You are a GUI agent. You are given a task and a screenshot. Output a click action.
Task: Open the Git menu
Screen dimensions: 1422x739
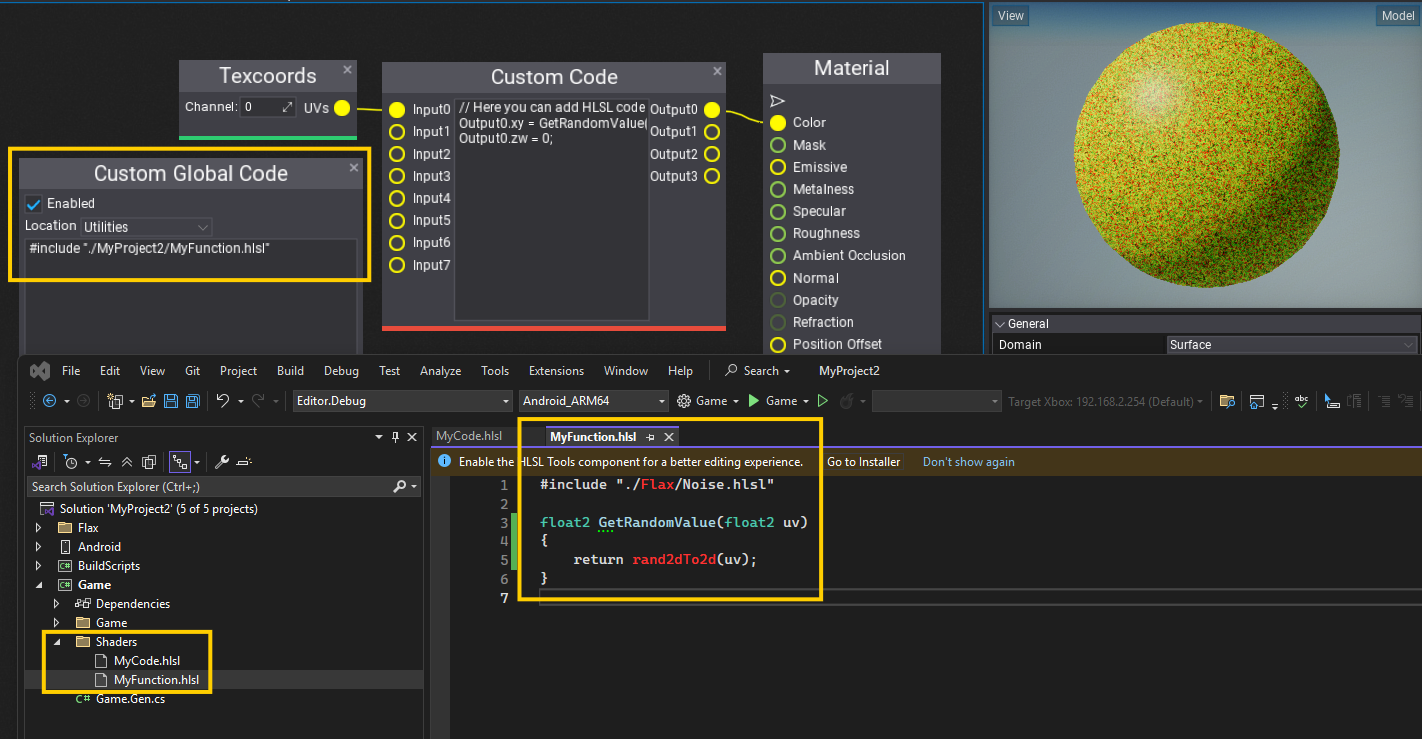[x=192, y=370]
